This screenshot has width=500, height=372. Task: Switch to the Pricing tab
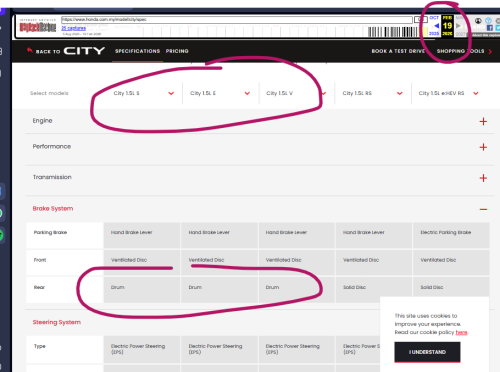177,51
